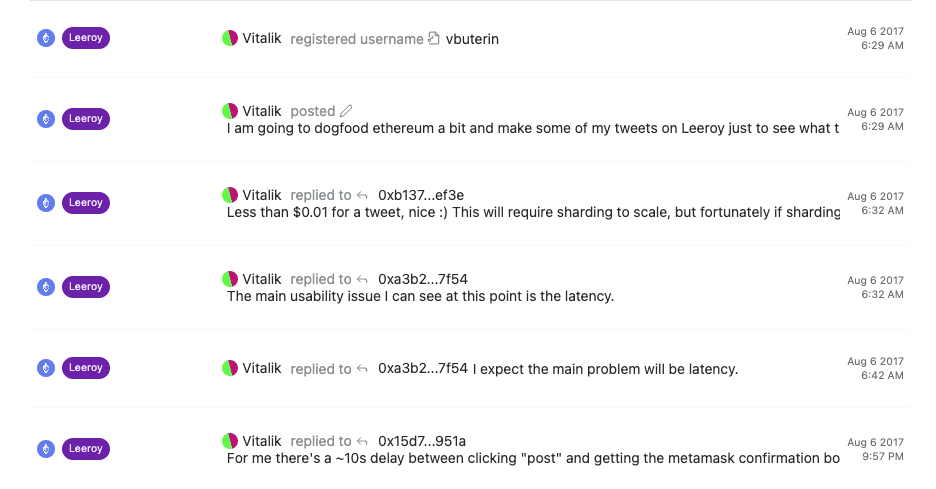Screen dimensions: 936x489
Task: Click the Leeroy badge beside the dogfood ethereum post
Action: pos(86,119)
